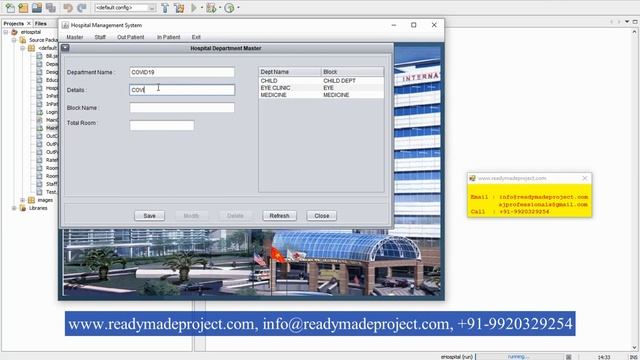Click the Build Project hammer icon
Image resolution: width=640 pixels, height=360 pixels.
pos(165,7)
